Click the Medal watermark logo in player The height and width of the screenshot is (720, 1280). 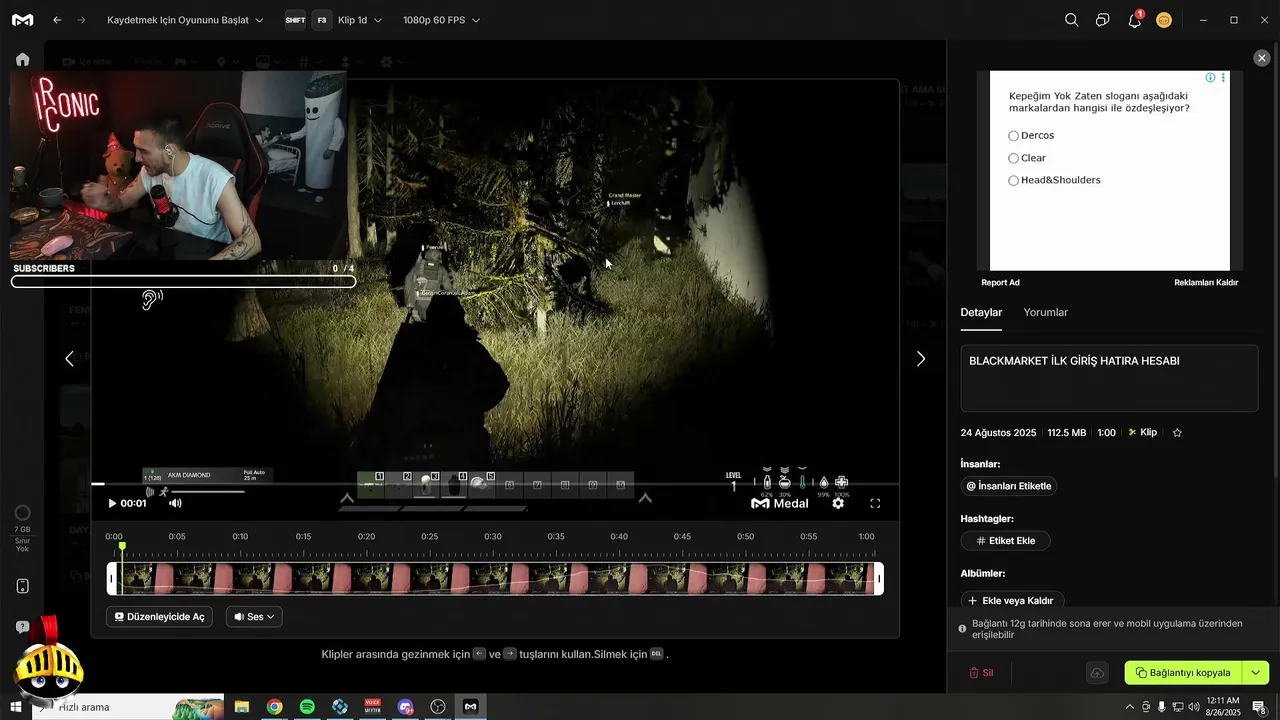coord(779,503)
